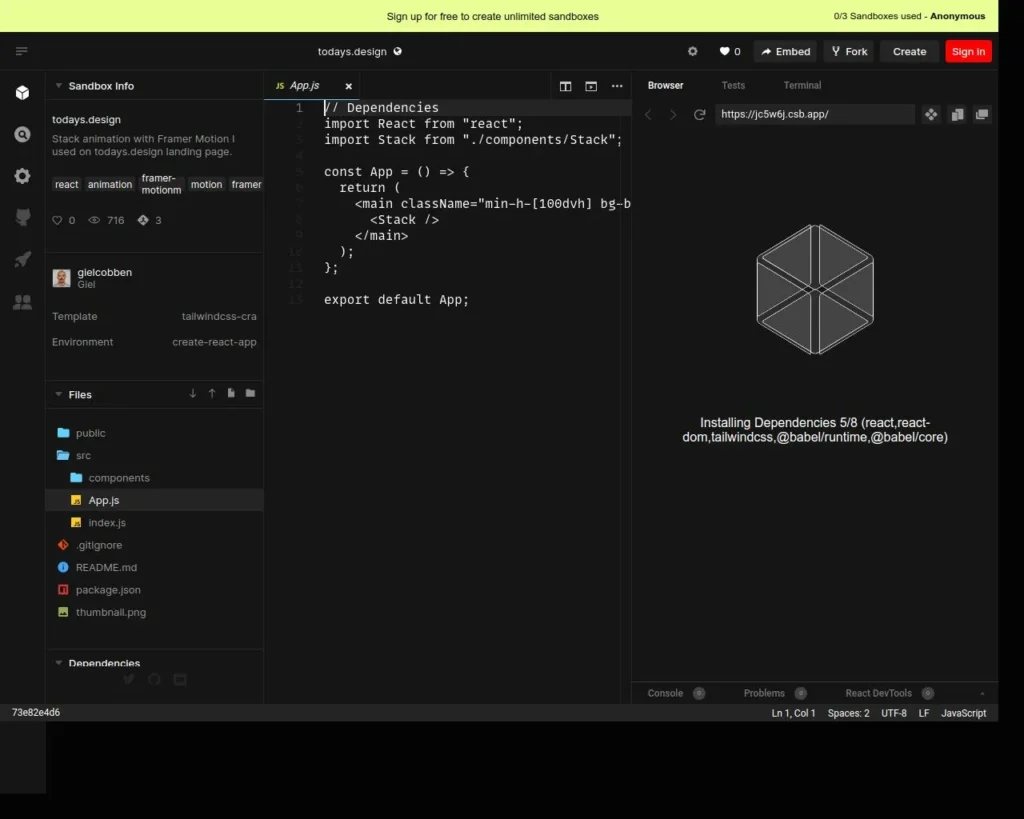Click the split editor layout icon
Screen dimensions: 1024x819
(x=566, y=86)
